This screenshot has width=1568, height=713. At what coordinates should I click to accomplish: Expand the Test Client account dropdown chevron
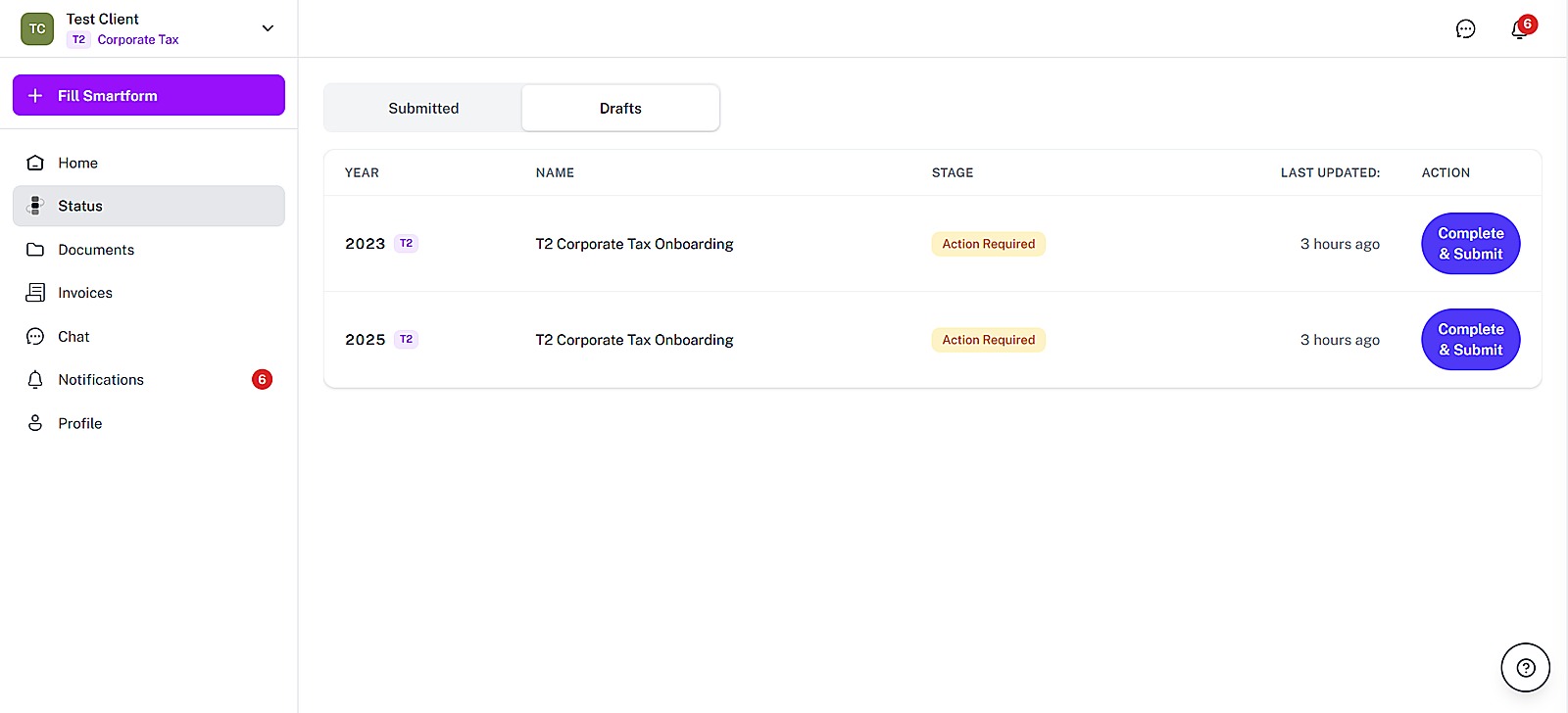[268, 28]
